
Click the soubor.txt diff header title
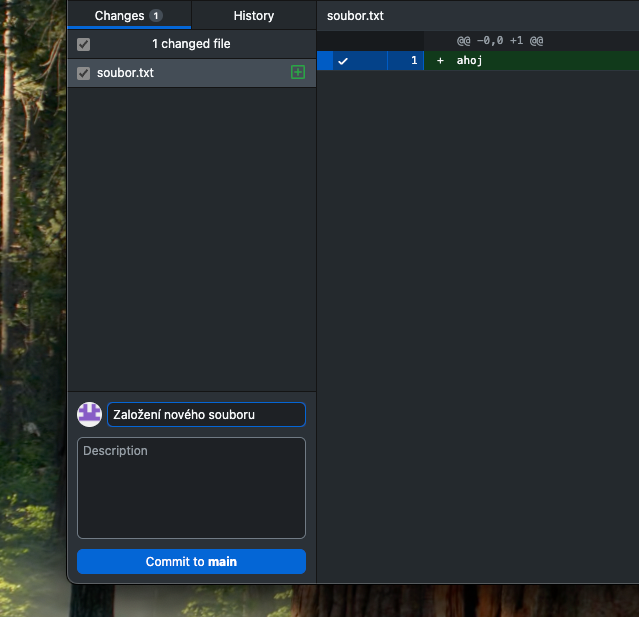pyautogui.click(x=355, y=15)
